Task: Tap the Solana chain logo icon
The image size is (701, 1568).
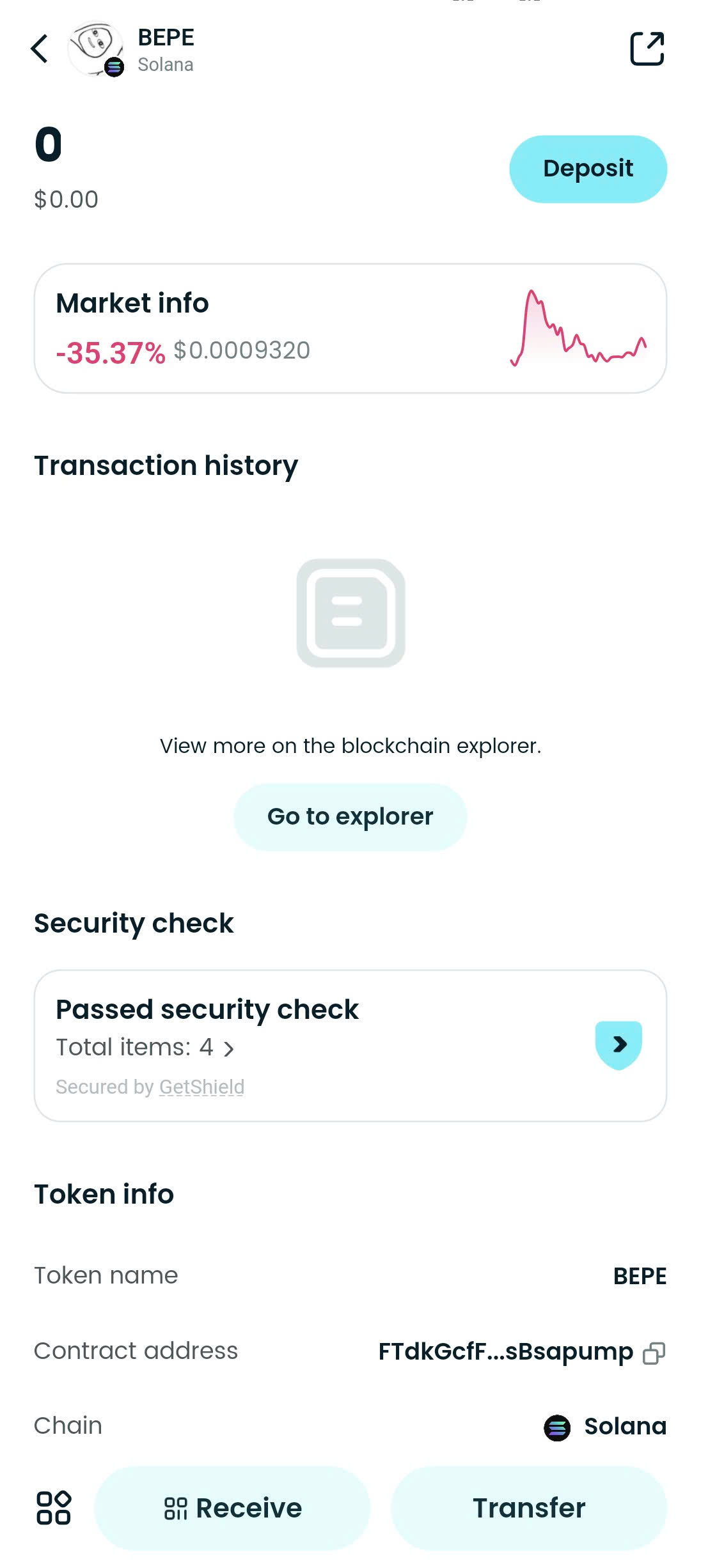Action: pos(558,1426)
